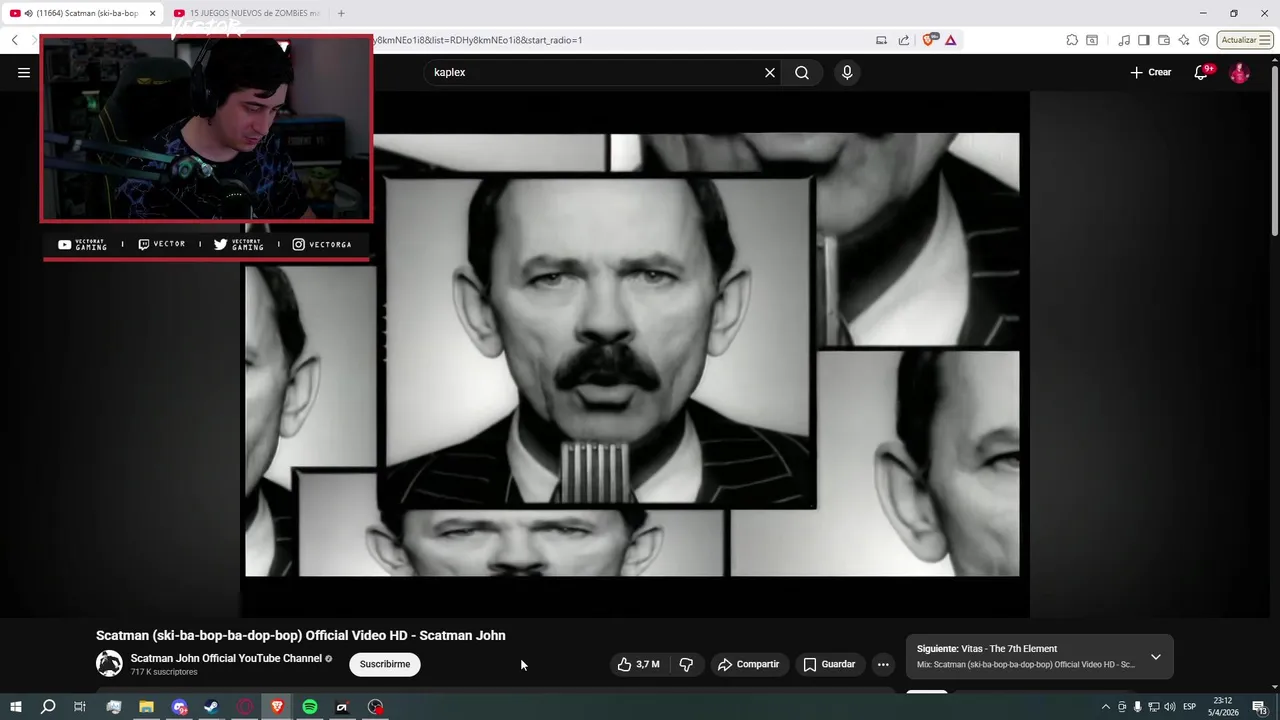Open the account avatar menu
Viewport: 1280px width, 720px height.
(1239, 72)
